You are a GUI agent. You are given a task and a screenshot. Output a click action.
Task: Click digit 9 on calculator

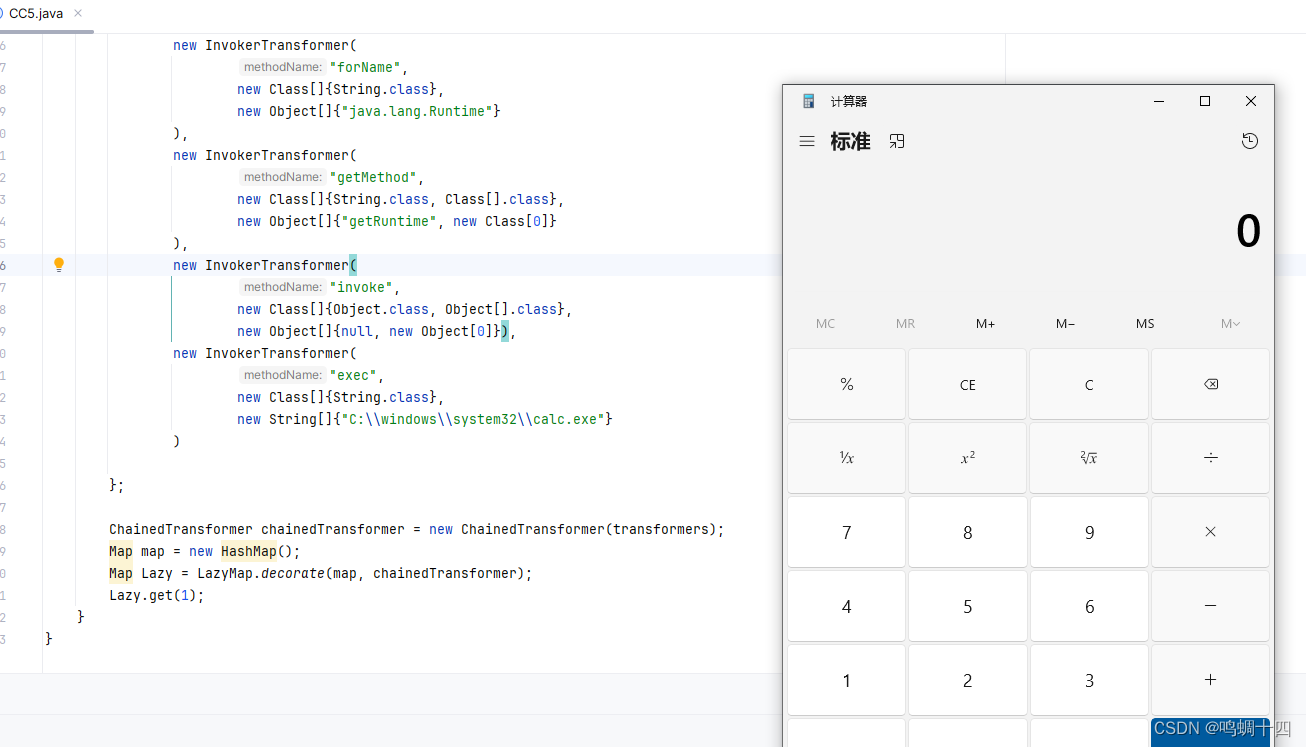pyautogui.click(x=1090, y=532)
